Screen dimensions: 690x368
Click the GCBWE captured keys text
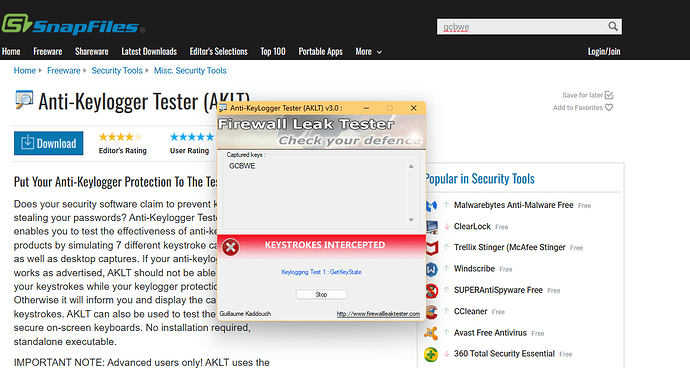coord(242,166)
